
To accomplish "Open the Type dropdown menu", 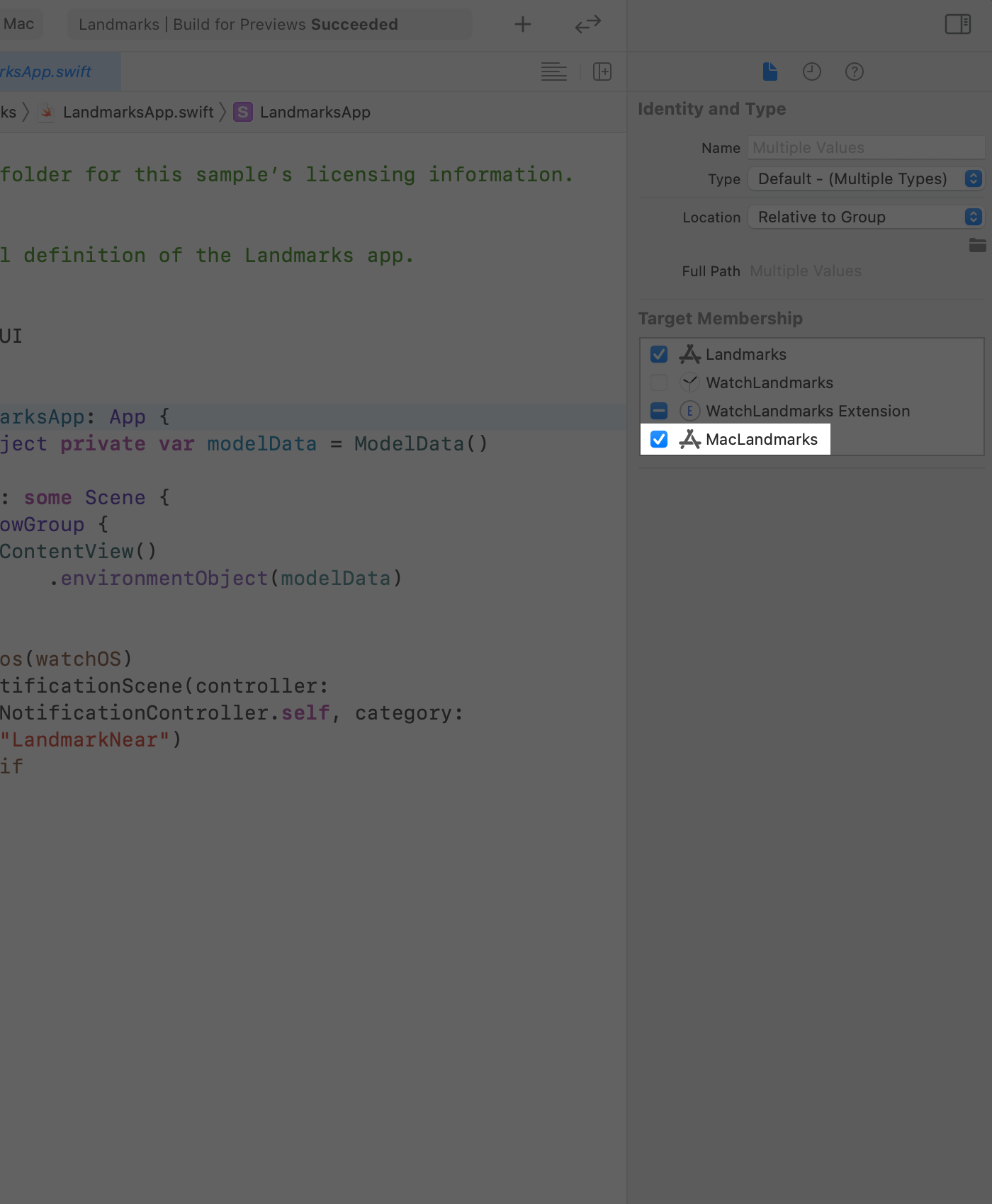I will pos(866,178).
